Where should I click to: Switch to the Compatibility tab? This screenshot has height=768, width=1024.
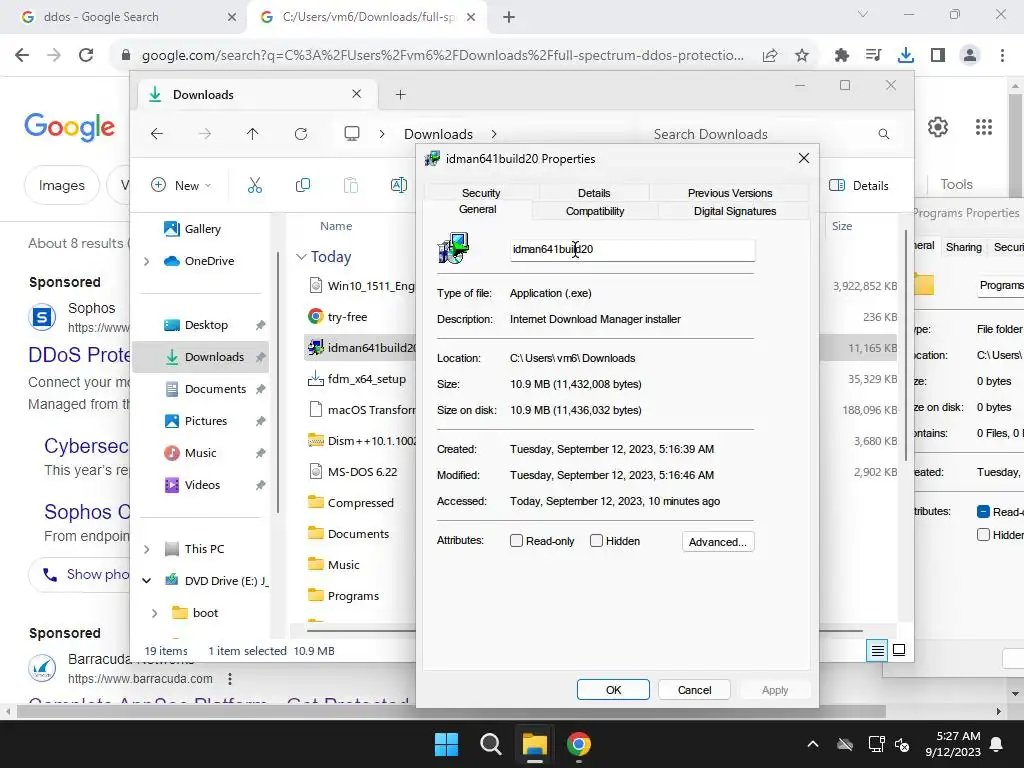point(594,211)
